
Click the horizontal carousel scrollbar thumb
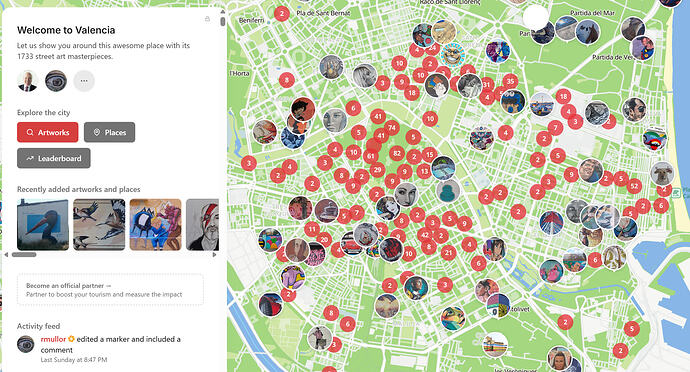[x=24, y=254]
